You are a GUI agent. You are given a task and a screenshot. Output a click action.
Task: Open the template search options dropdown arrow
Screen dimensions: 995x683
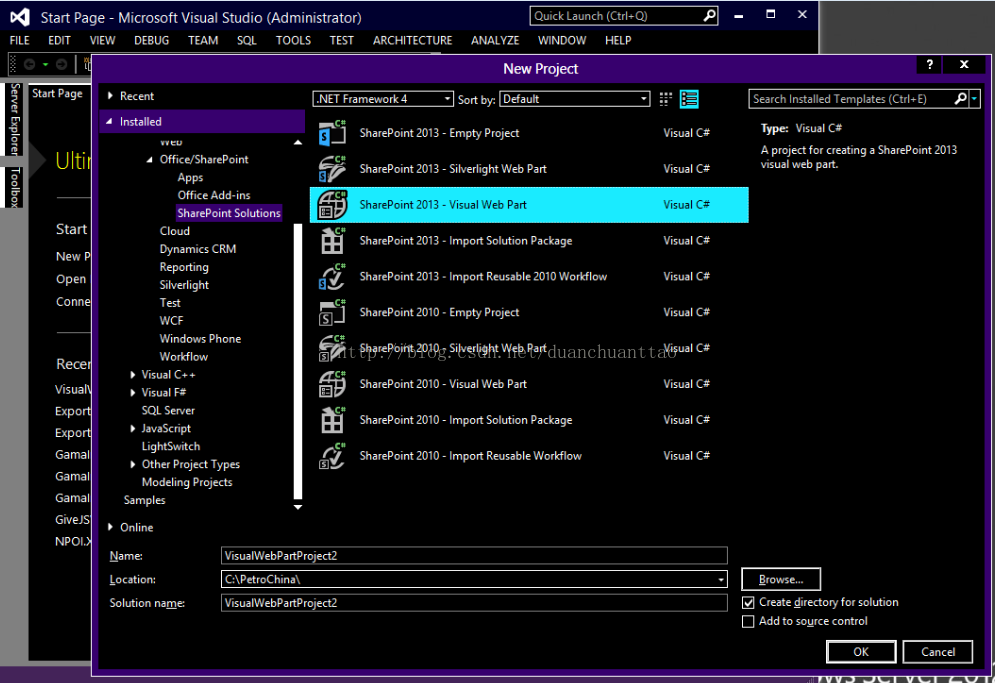(x=975, y=98)
